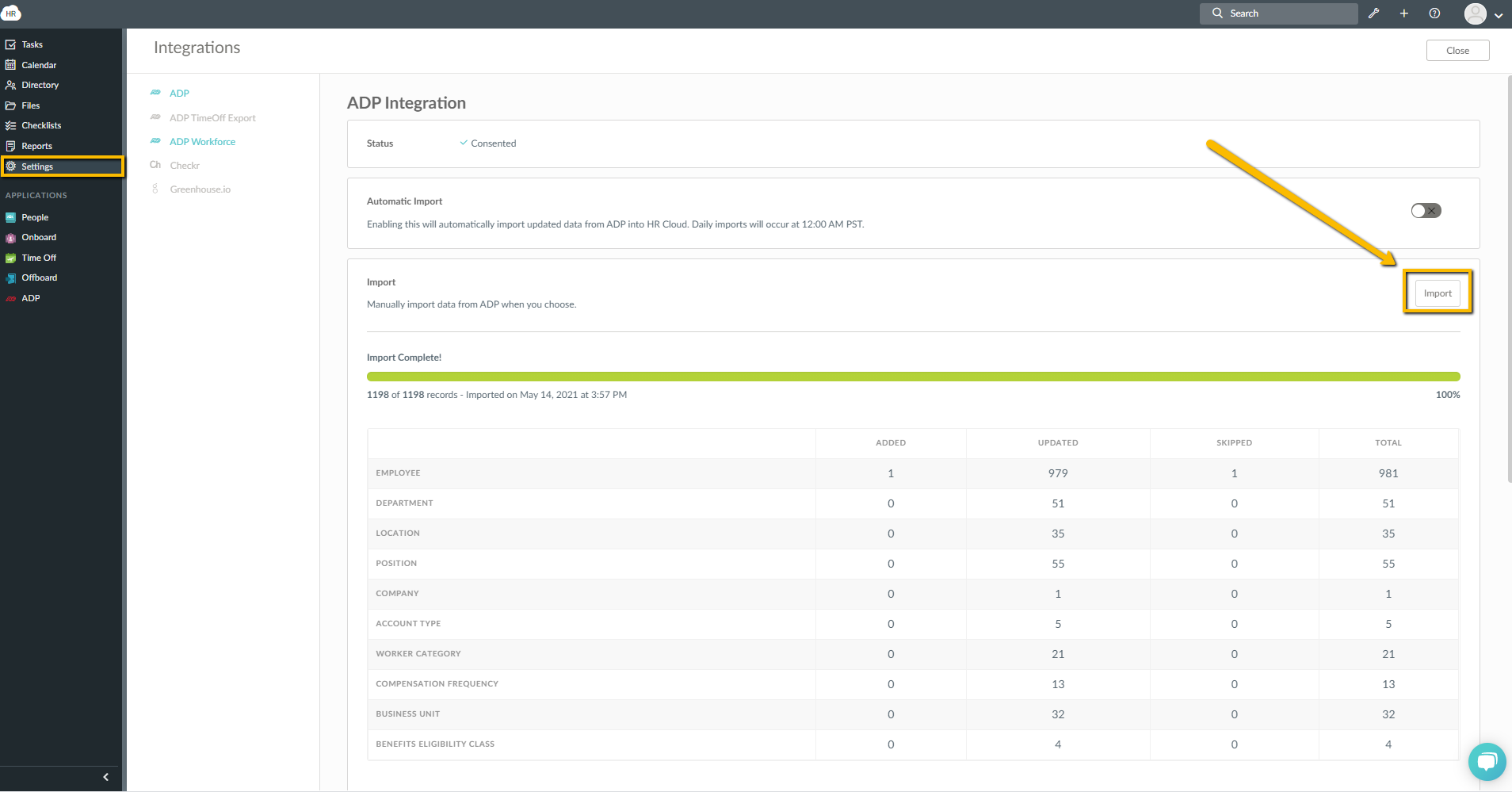Enable the Automatic Import toggle
This screenshot has height=792, width=1512.
pos(1424,210)
